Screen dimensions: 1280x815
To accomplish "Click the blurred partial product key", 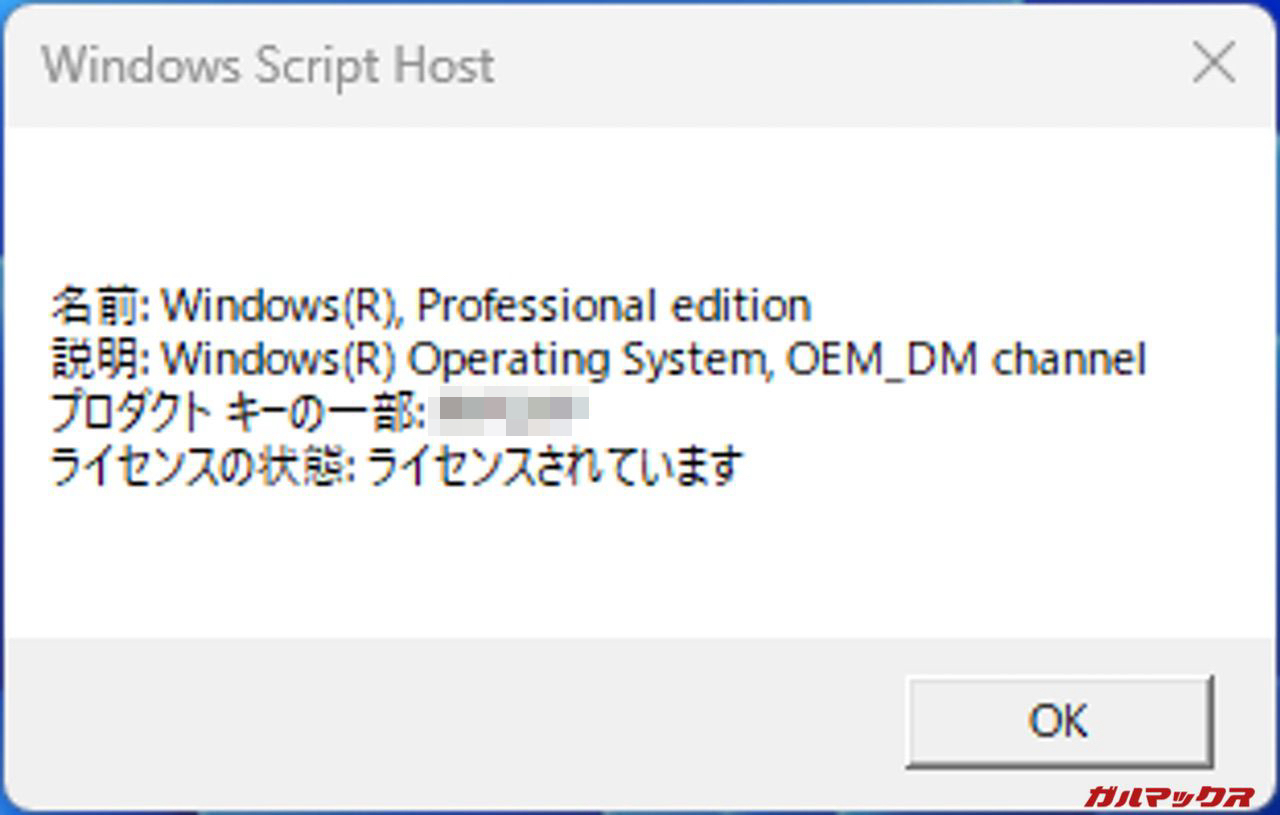I will [512, 413].
